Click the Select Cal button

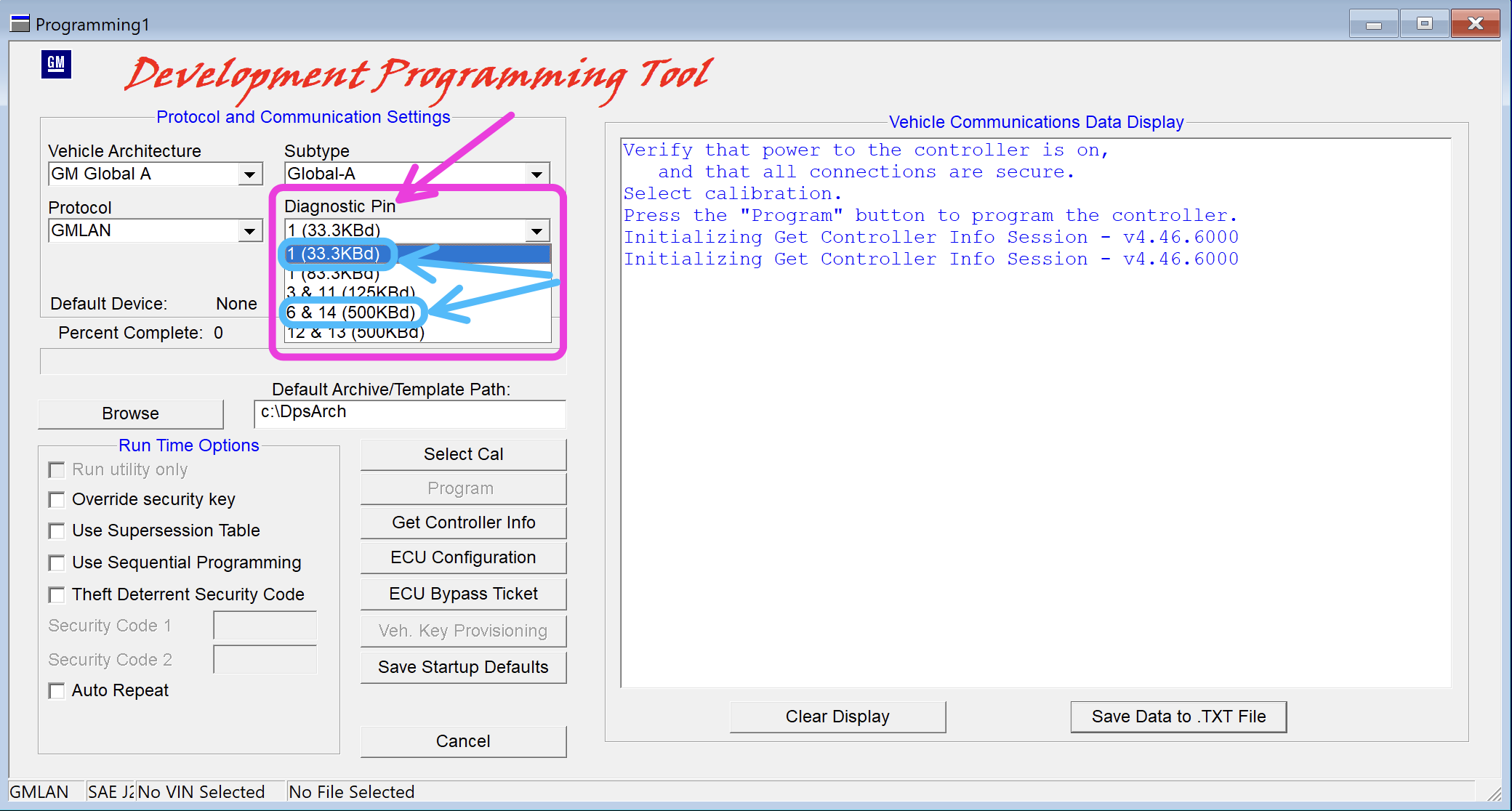(463, 454)
